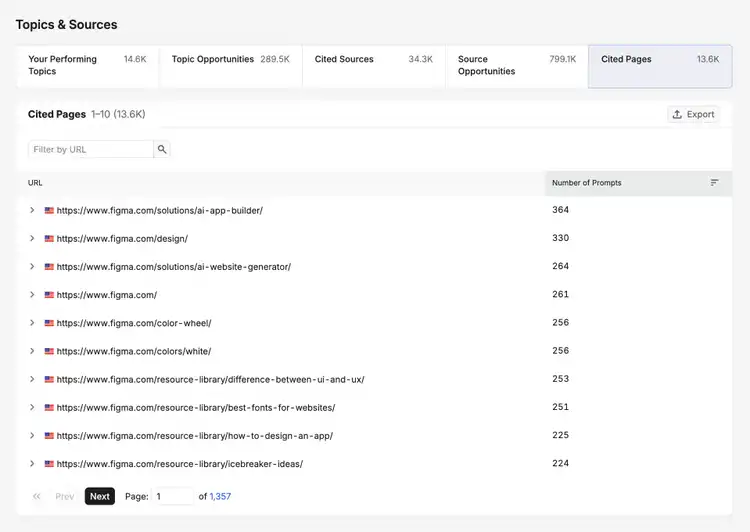Open https://www.figma.com/design/ link

[x=122, y=239]
